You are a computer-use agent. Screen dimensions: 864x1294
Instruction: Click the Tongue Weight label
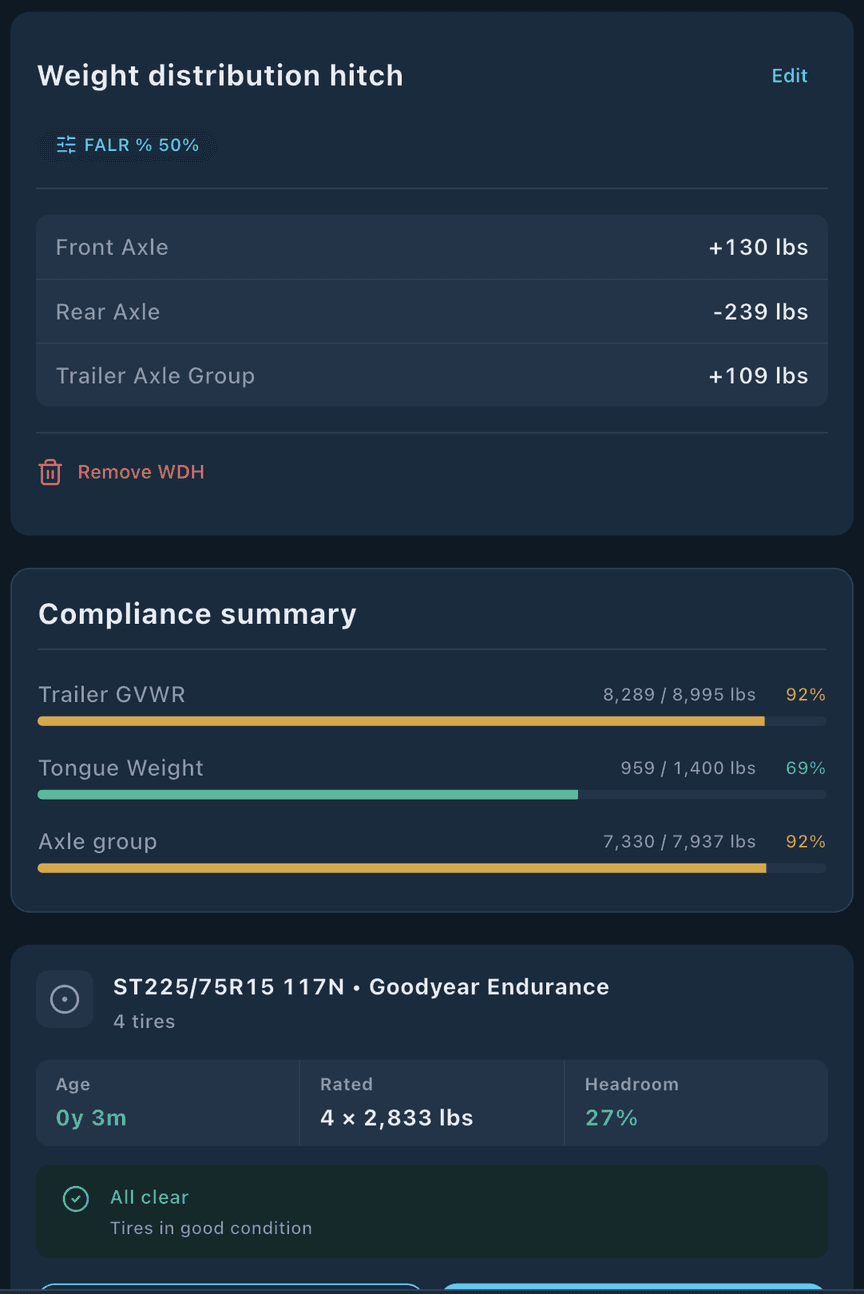(x=121, y=768)
